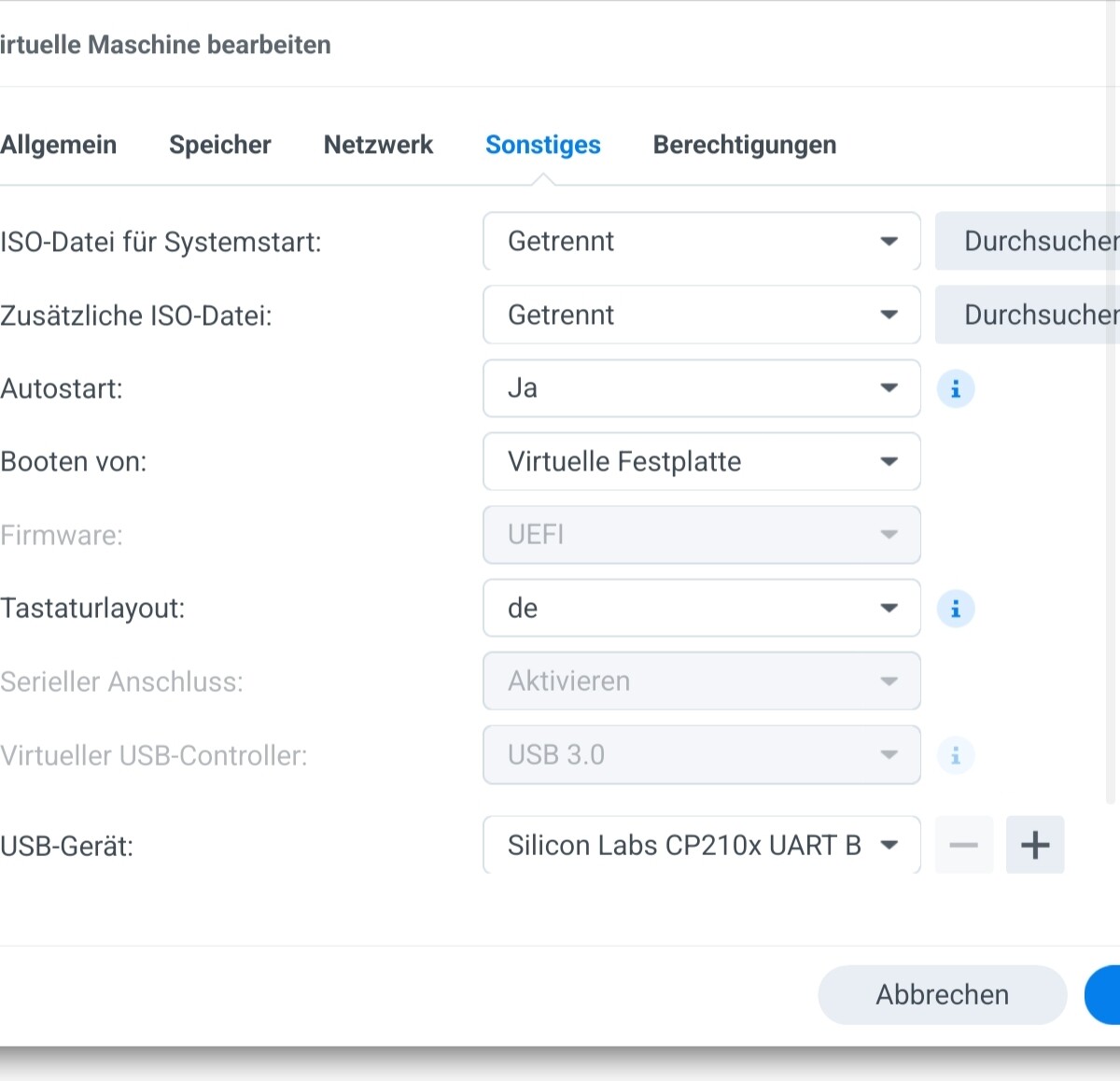1120x1081 pixels.
Task: Click the Sonstiges tab
Action: 542,145
